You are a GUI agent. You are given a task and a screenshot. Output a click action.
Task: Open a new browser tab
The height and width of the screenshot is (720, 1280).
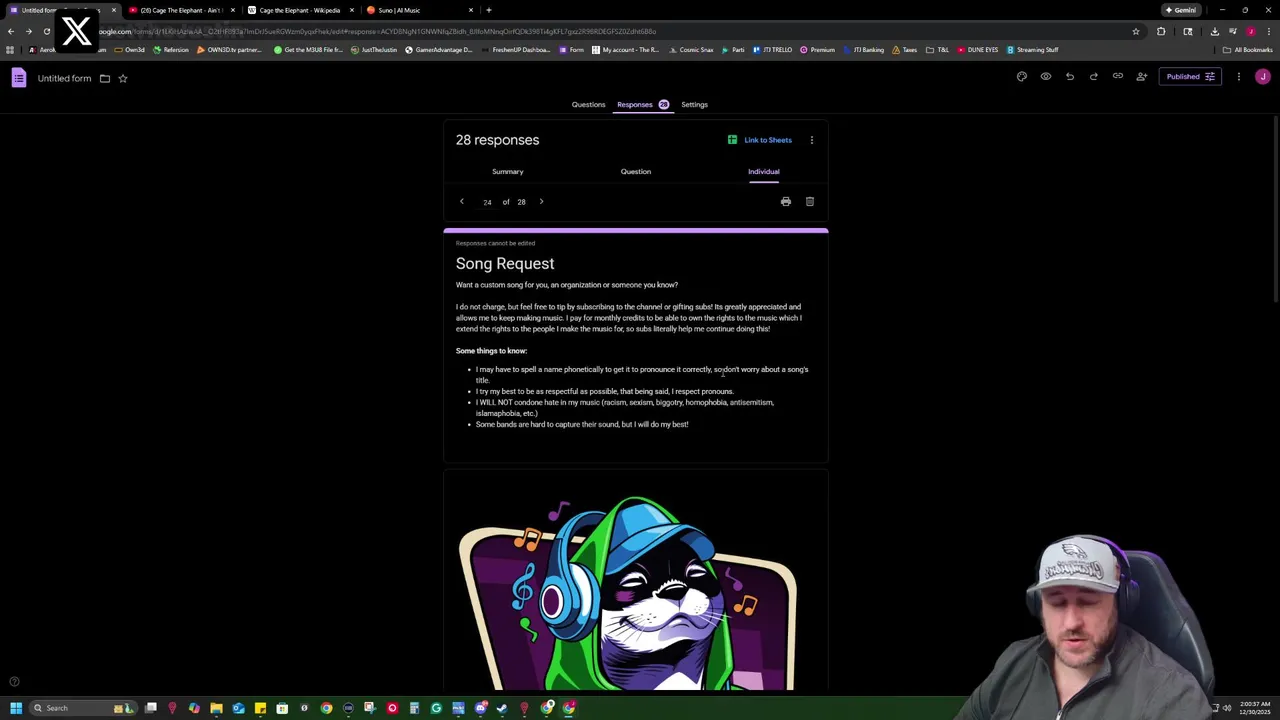tap(488, 10)
